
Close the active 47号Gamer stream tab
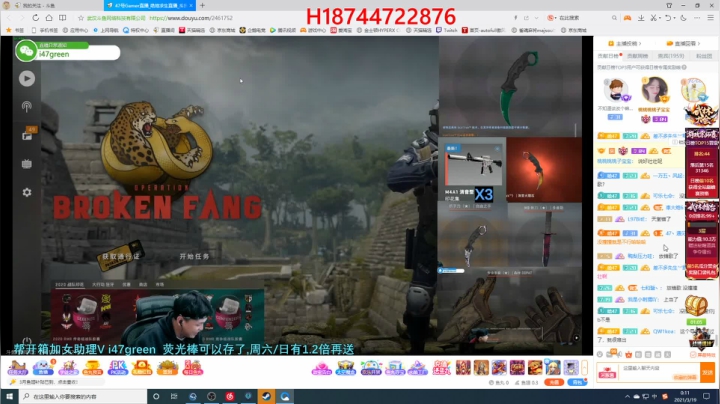point(191,6)
